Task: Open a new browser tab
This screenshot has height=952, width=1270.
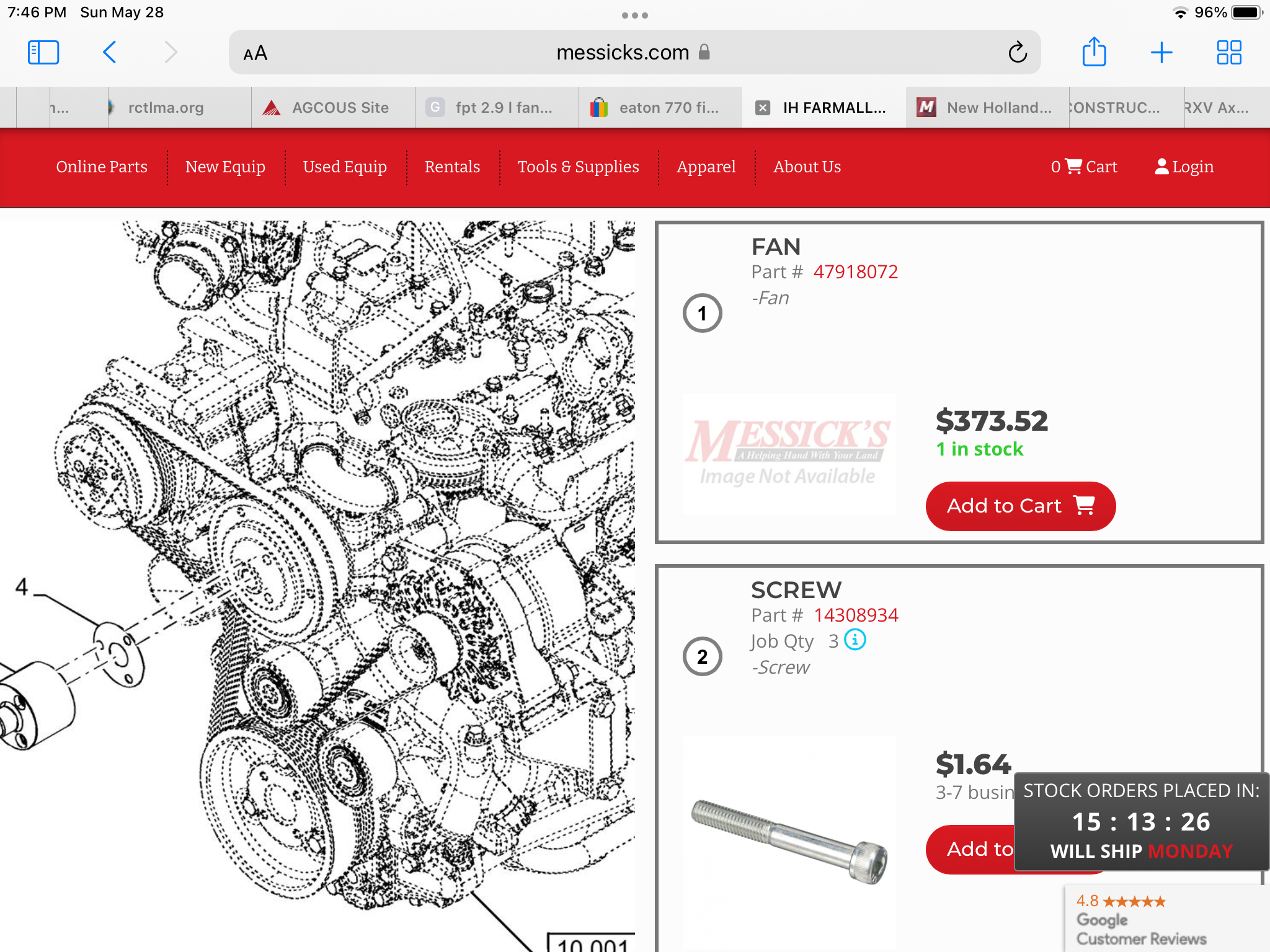Action: (x=1161, y=53)
